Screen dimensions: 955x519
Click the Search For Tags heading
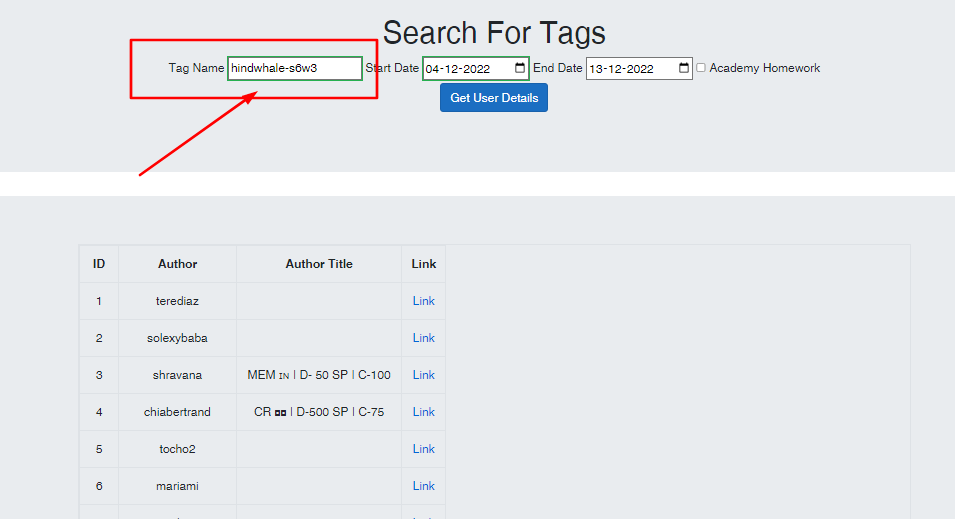tap(494, 33)
